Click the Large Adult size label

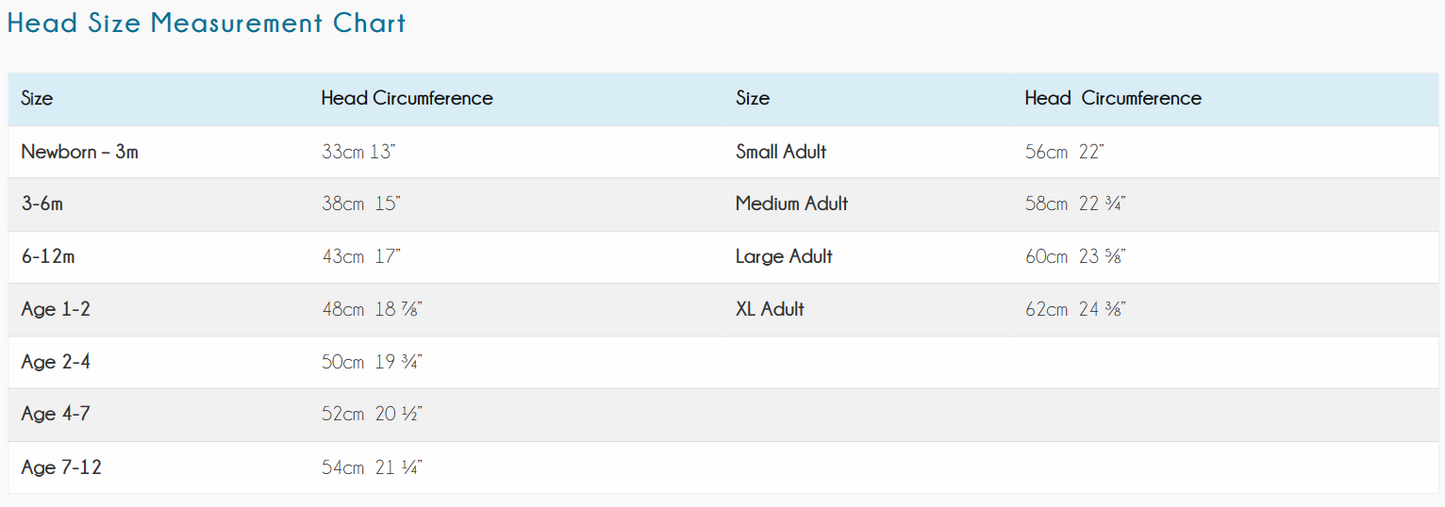[784, 257]
